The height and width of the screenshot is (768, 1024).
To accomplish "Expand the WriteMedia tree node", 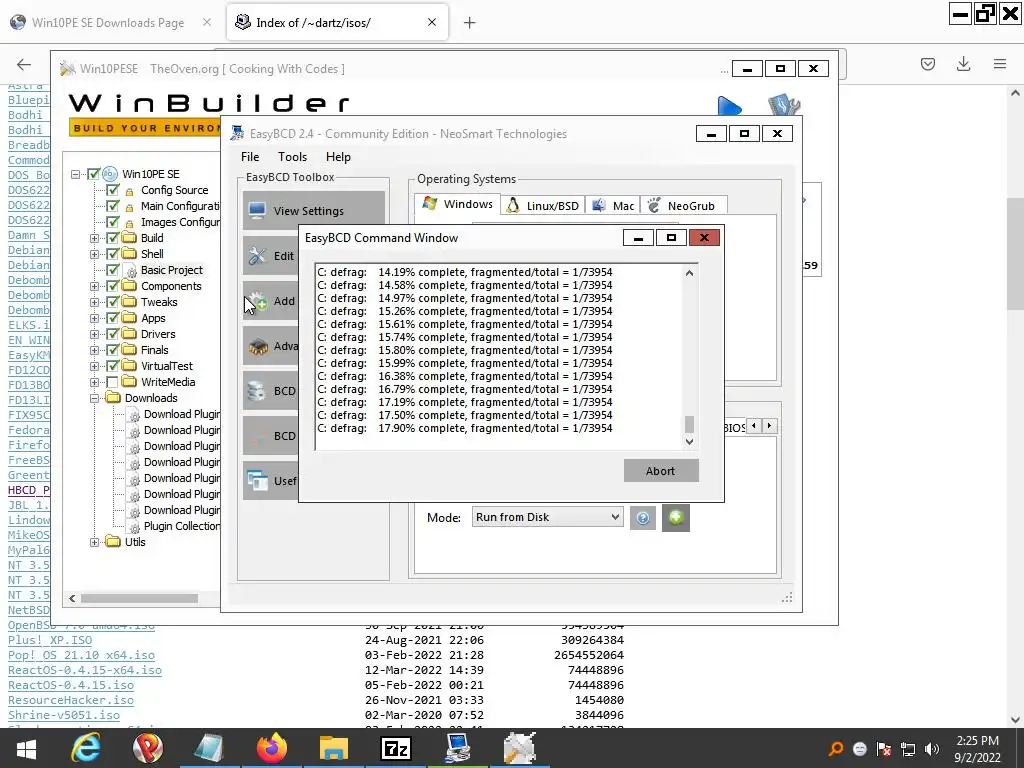I will pos(95,382).
